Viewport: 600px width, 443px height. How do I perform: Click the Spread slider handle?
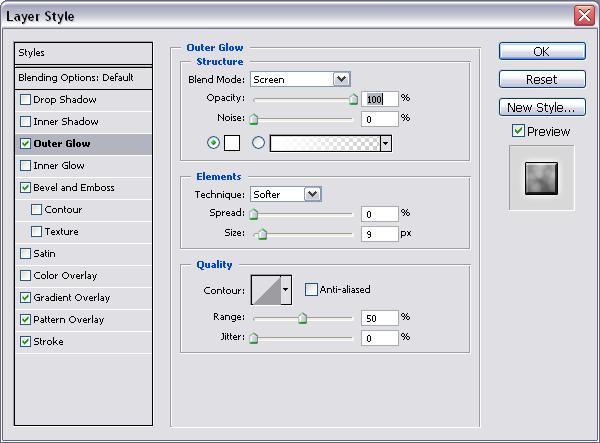(x=253, y=214)
